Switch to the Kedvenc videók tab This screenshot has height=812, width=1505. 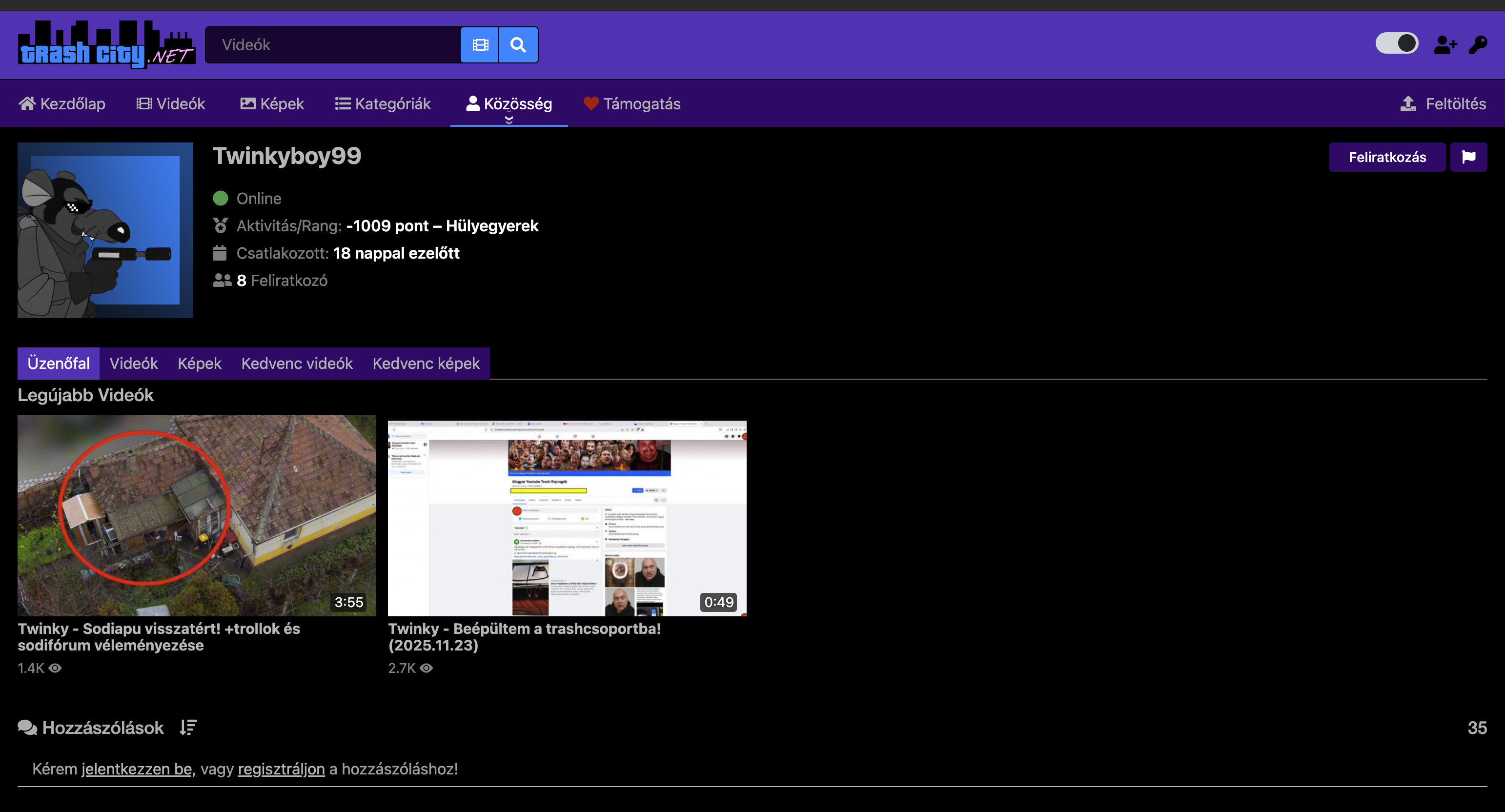(297, 364)
